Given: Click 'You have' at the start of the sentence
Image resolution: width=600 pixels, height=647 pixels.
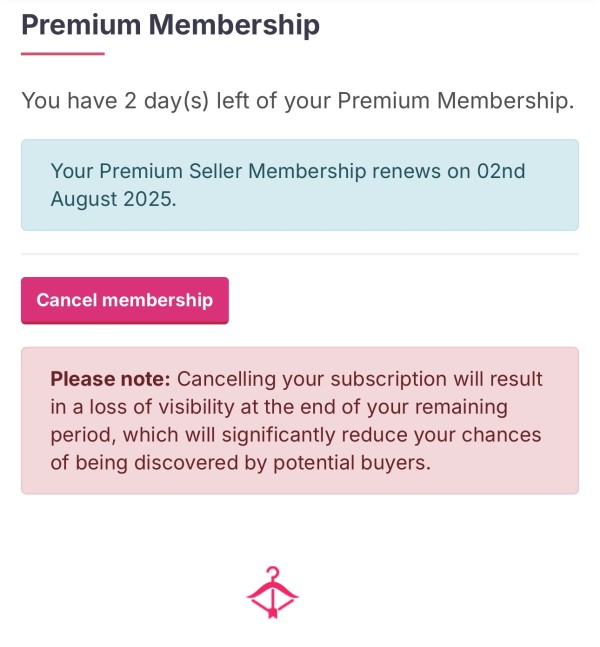Looking at the screenshot, I should point(69,101).
